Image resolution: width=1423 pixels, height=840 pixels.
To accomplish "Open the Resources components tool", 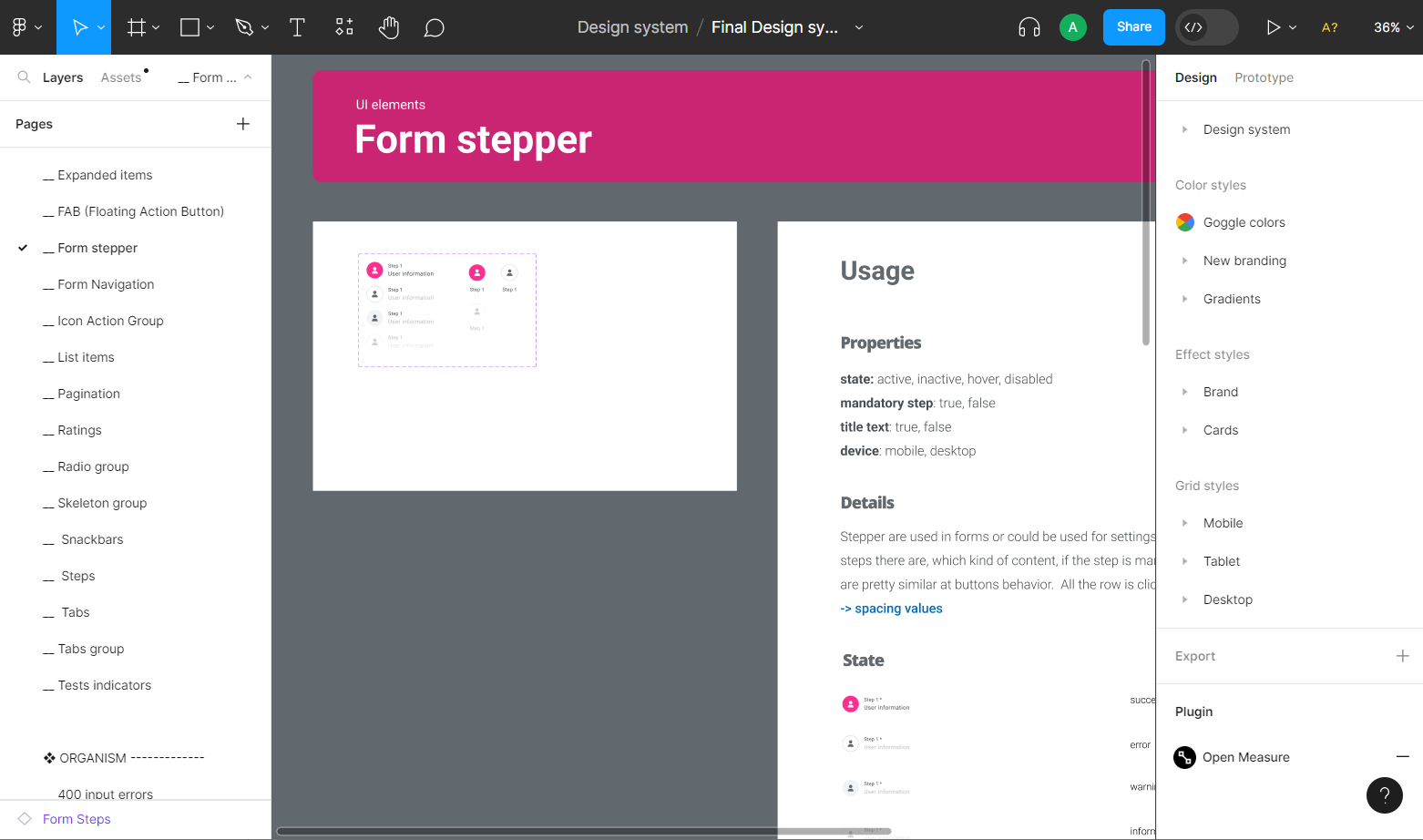I will click(x=344, y=27).
